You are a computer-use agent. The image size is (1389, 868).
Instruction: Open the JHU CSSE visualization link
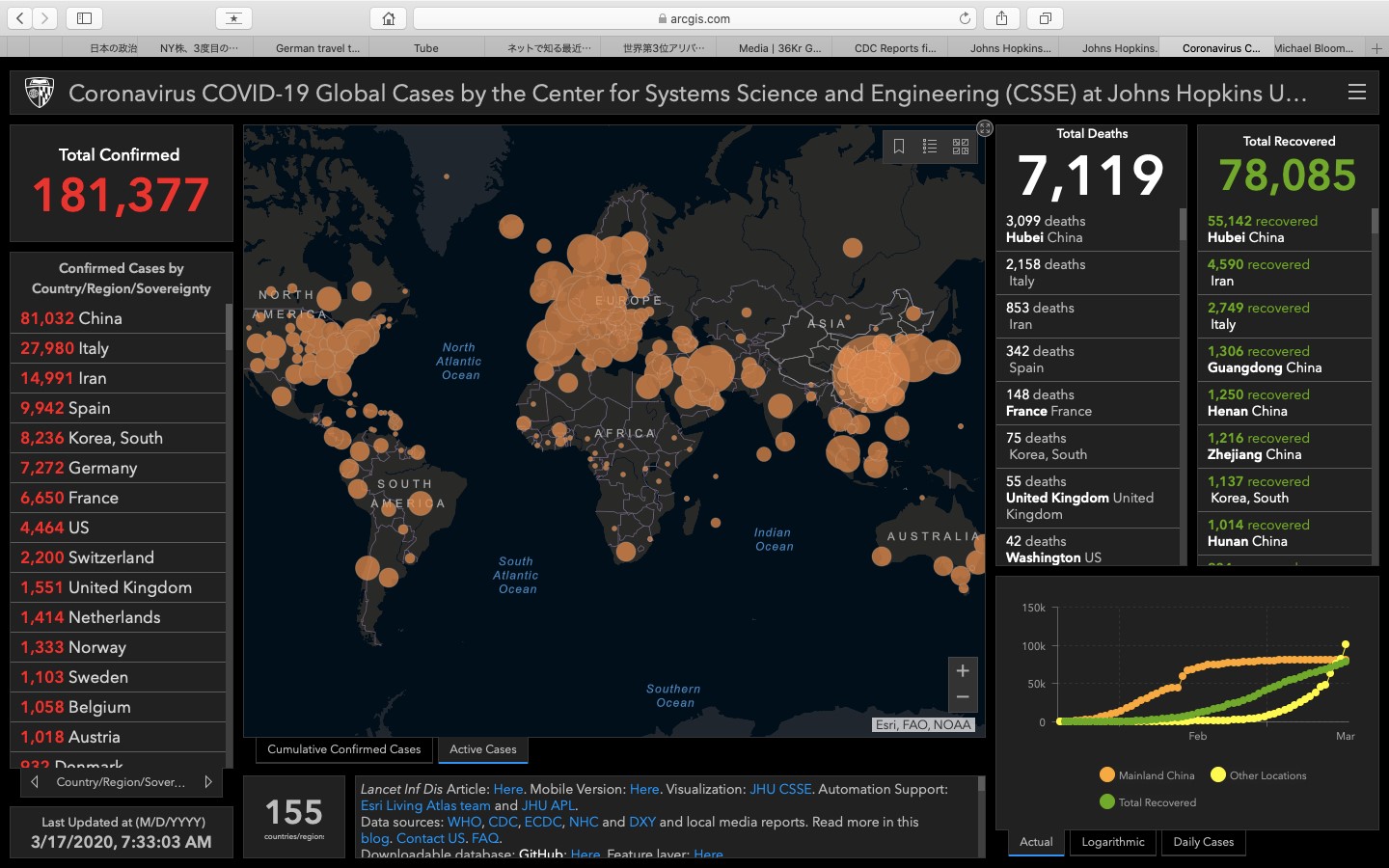click(x=780, y=789)
